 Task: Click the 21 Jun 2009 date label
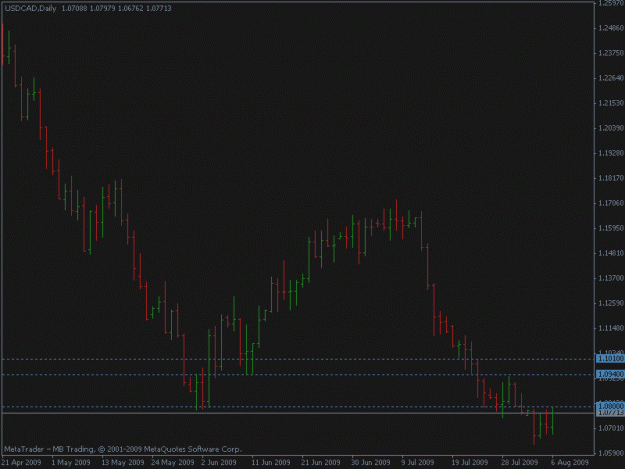coord(321,463)
